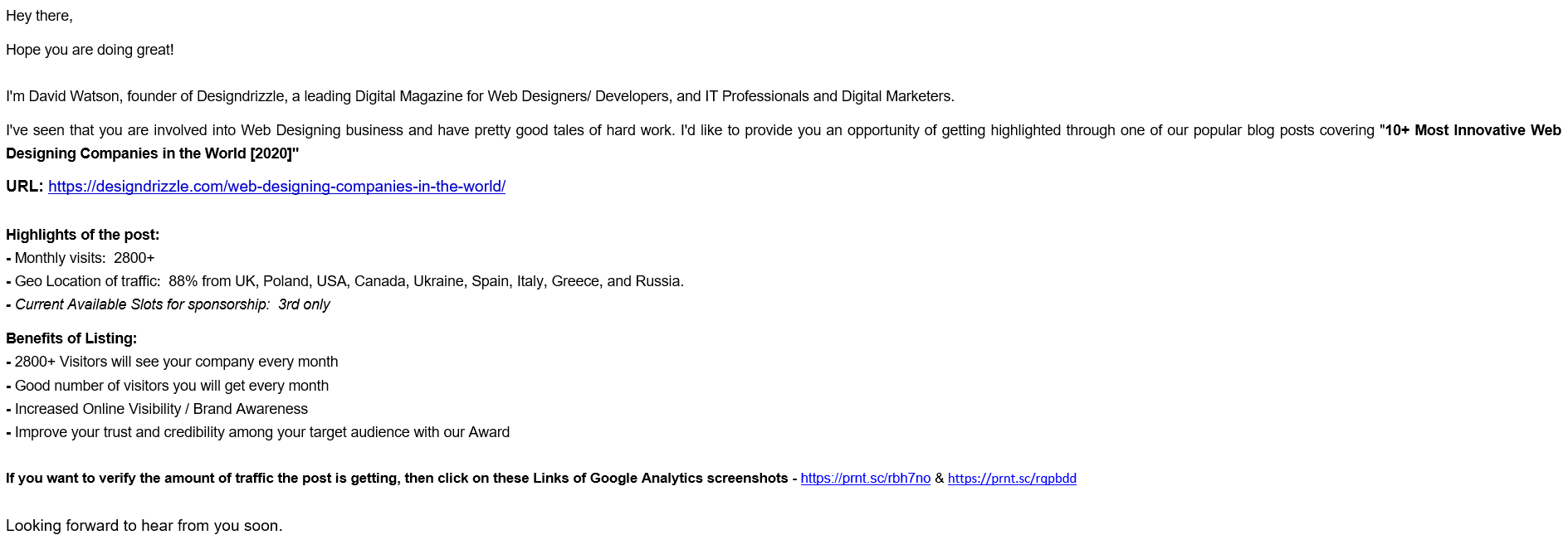
Task: Click '2800+ Visitors will see your company' line
Action: pos(172,362)
